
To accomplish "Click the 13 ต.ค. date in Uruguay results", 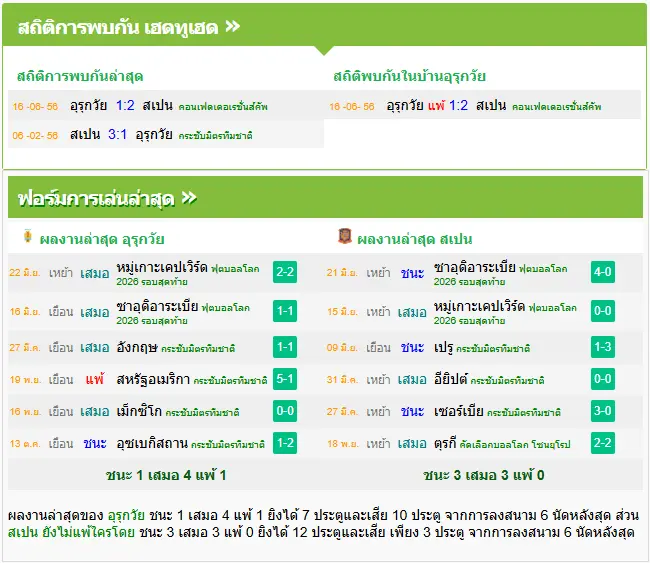I will point(25,444).
